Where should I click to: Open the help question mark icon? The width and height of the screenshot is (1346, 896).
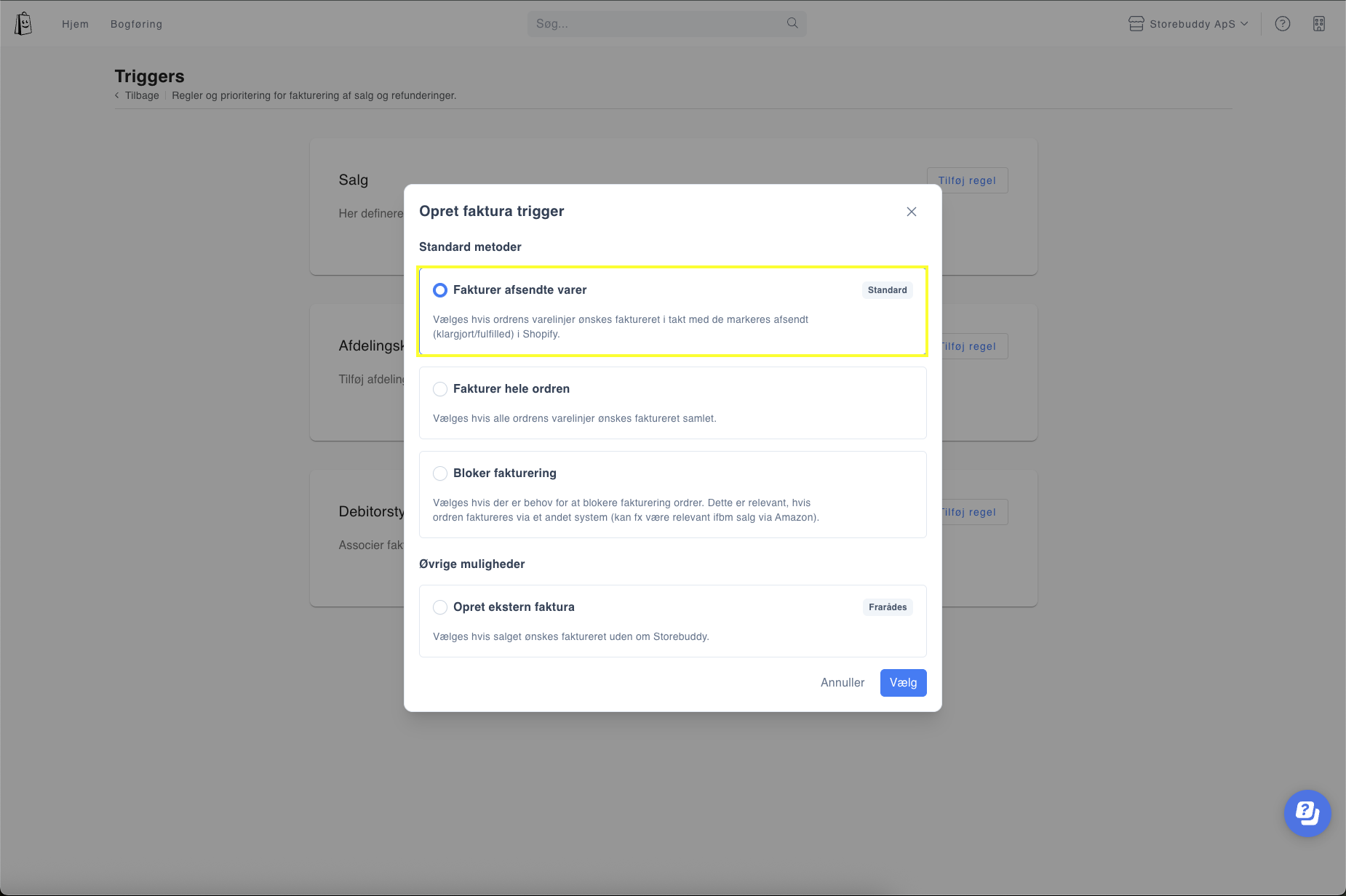[x=1283, y=24]
